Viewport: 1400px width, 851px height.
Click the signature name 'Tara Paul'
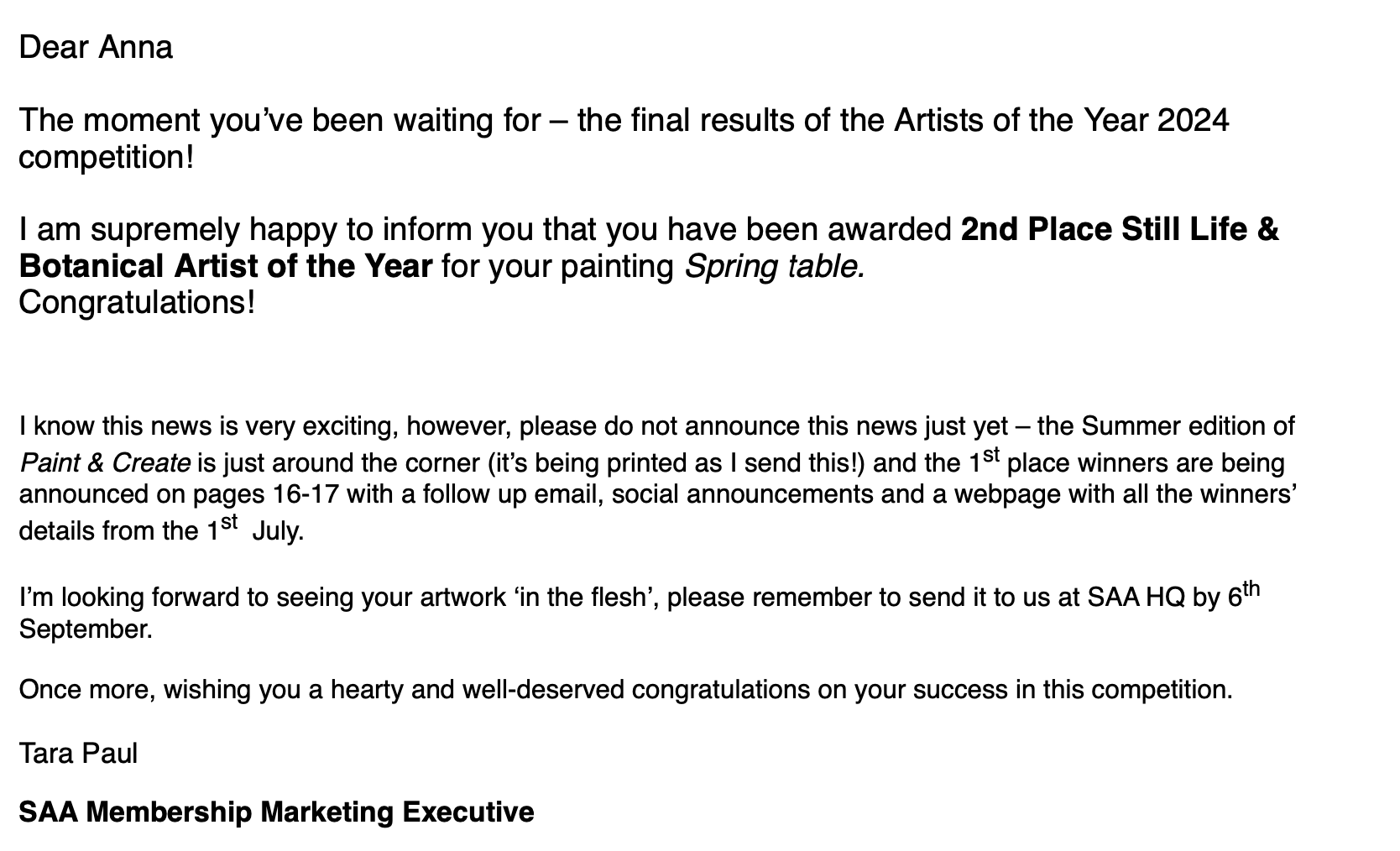(78, 754)
